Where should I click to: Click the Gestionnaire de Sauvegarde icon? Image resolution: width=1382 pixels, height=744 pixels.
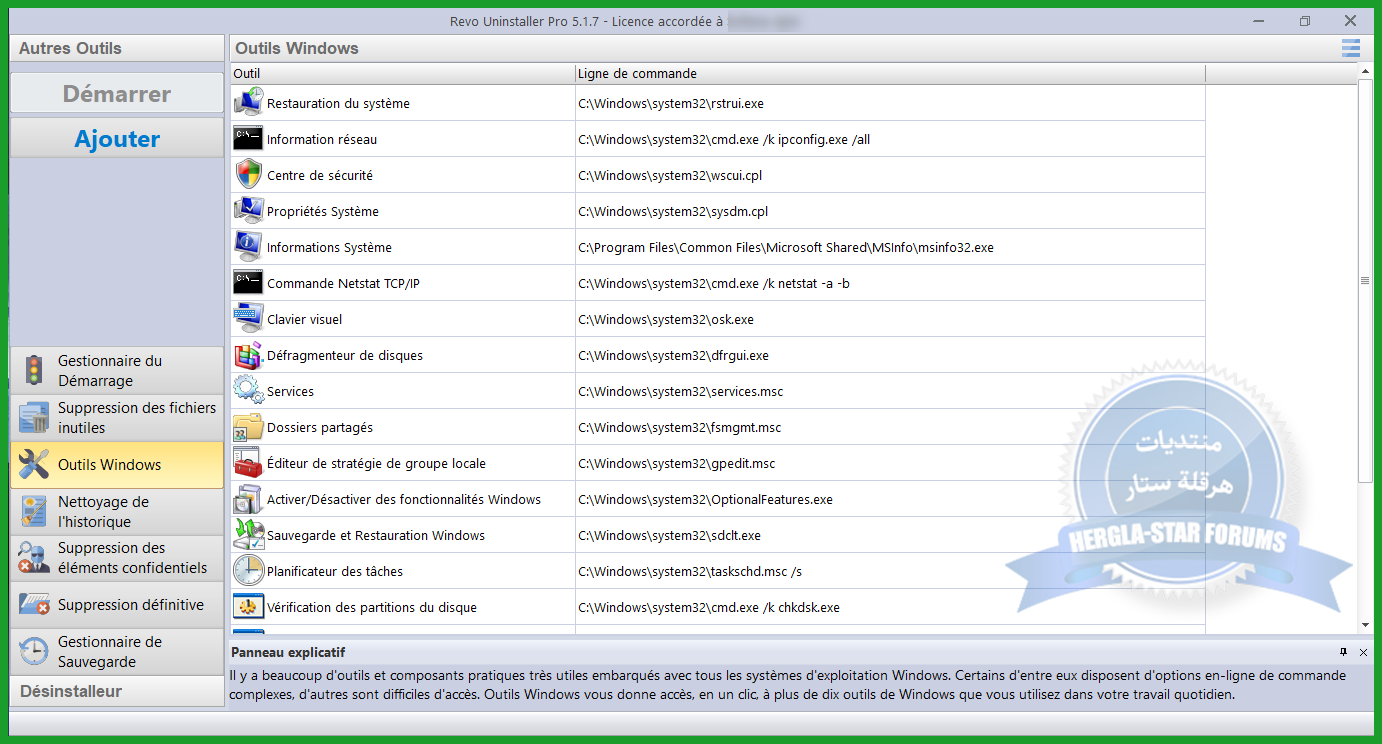coord(34,652)
